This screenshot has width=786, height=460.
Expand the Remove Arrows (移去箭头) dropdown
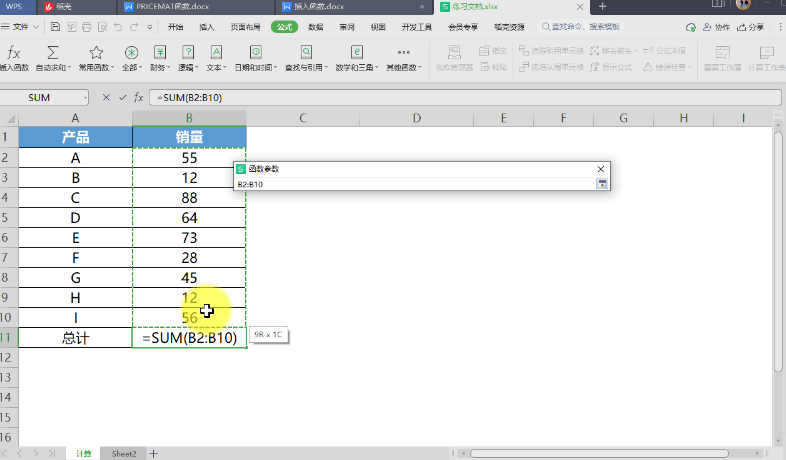[636, 51]
